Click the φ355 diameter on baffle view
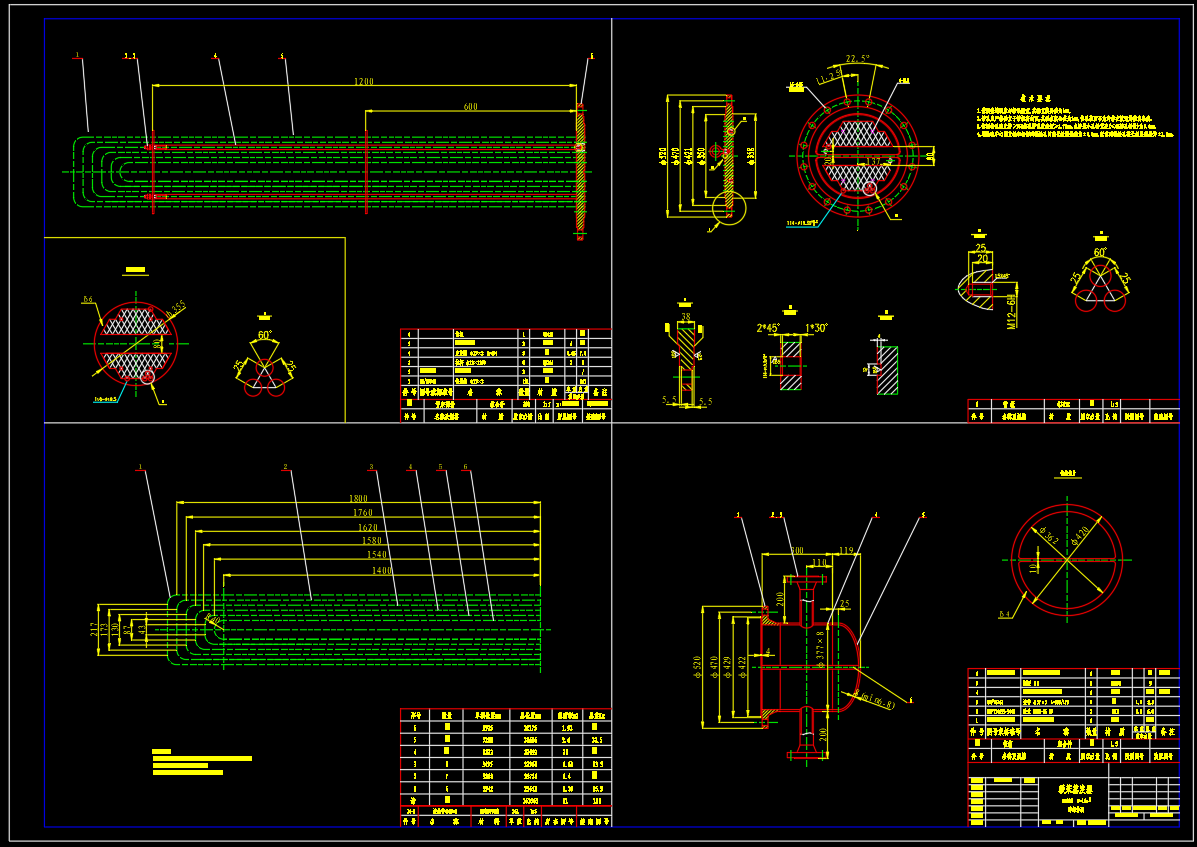This screenshot has height=847, width=1197. (176, 309)
